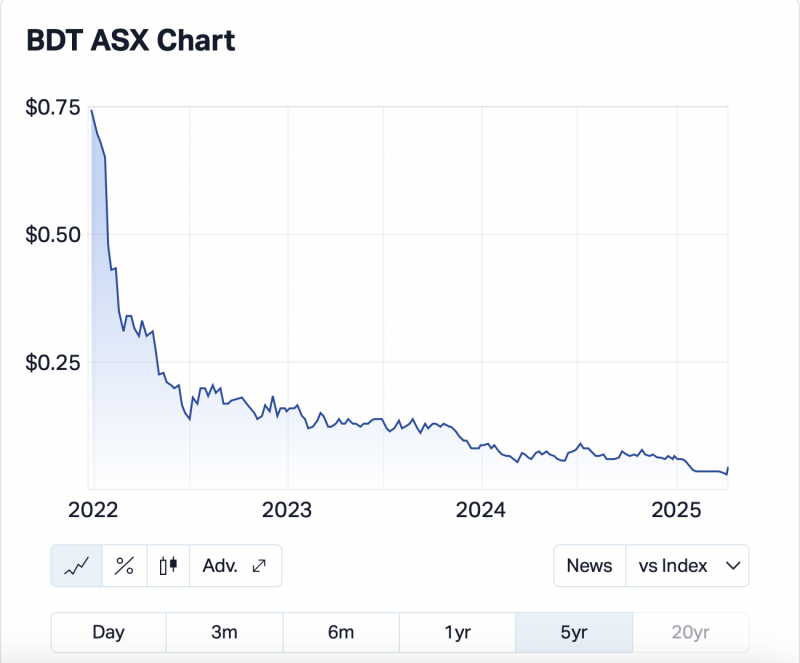This screenshot has height=663, width=800.
Task: Click the News button
Action: pos(589,566)
